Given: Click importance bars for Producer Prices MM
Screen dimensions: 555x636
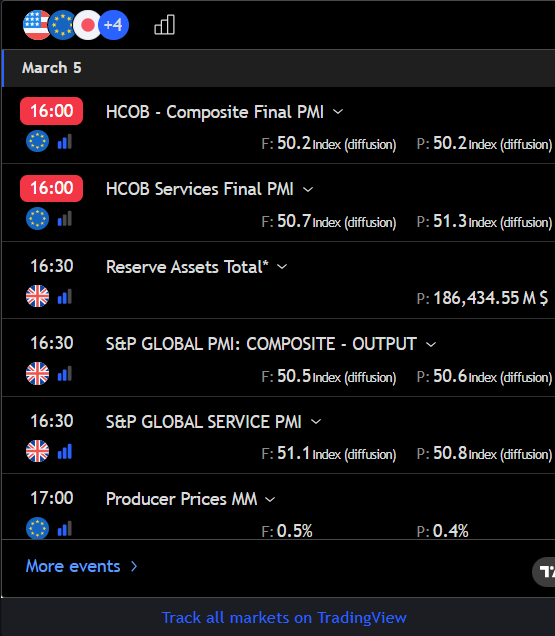Looking at the screenshot, I should click(65, 529).
